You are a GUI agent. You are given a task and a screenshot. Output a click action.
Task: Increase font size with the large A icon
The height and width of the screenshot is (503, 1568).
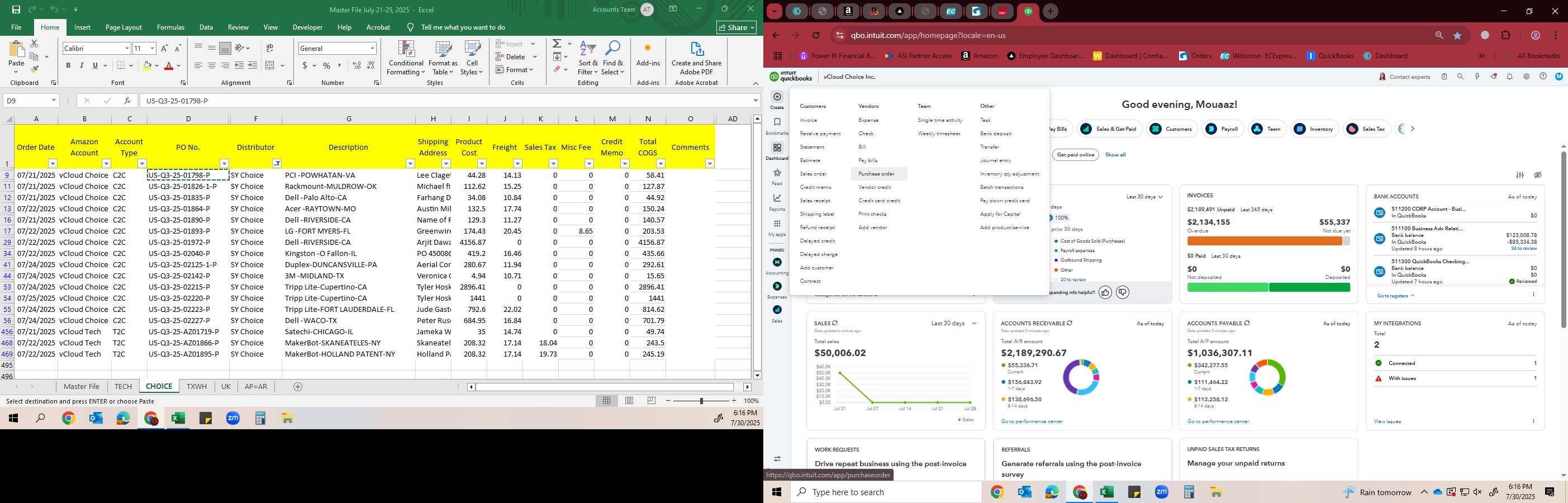164,48
